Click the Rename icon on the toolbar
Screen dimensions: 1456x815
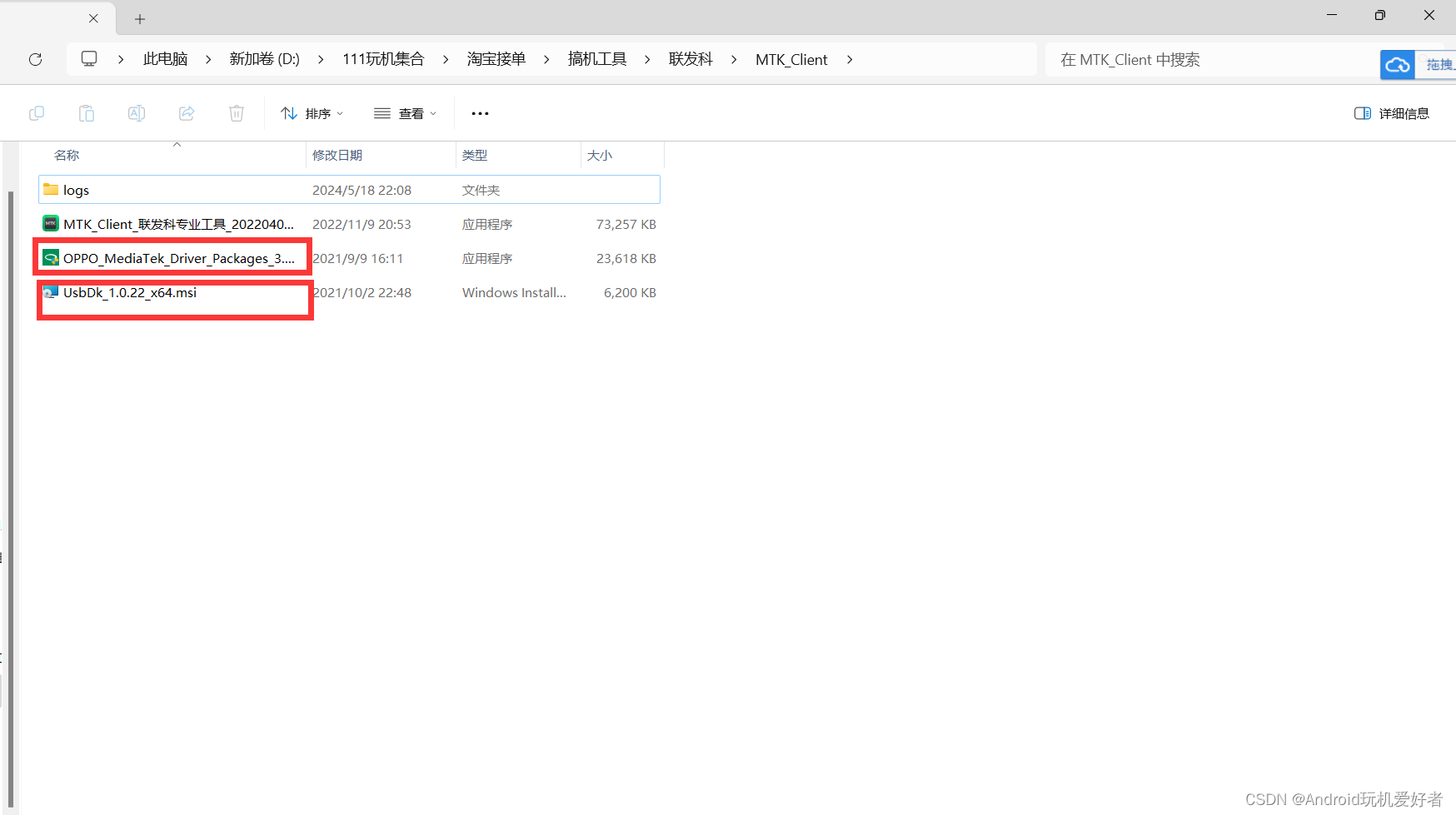[x=137, y=113]
